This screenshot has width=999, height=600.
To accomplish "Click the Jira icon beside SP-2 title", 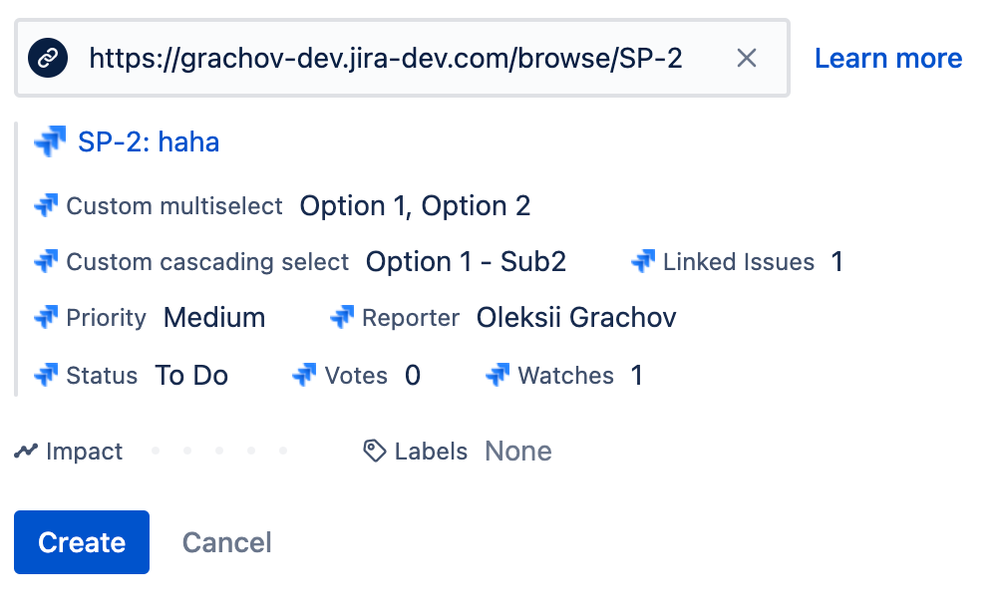I will (49, 142).
